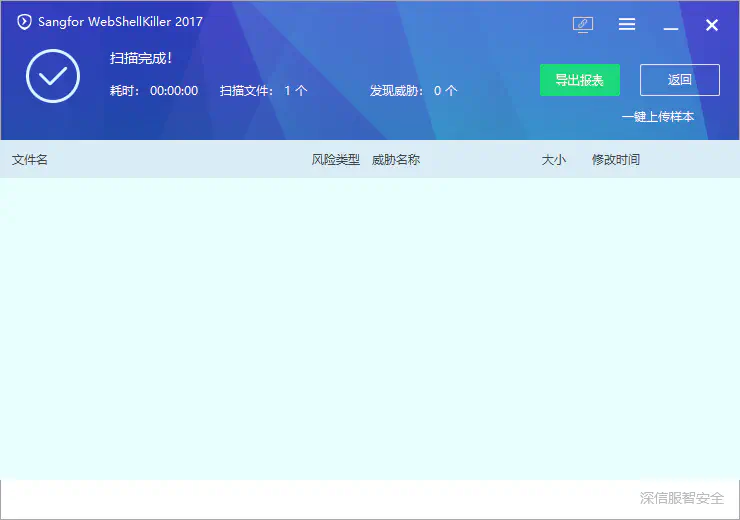Click the 一键上传样本 link
740x520 pixels.
pyautogui.click(x=657, y=117)
